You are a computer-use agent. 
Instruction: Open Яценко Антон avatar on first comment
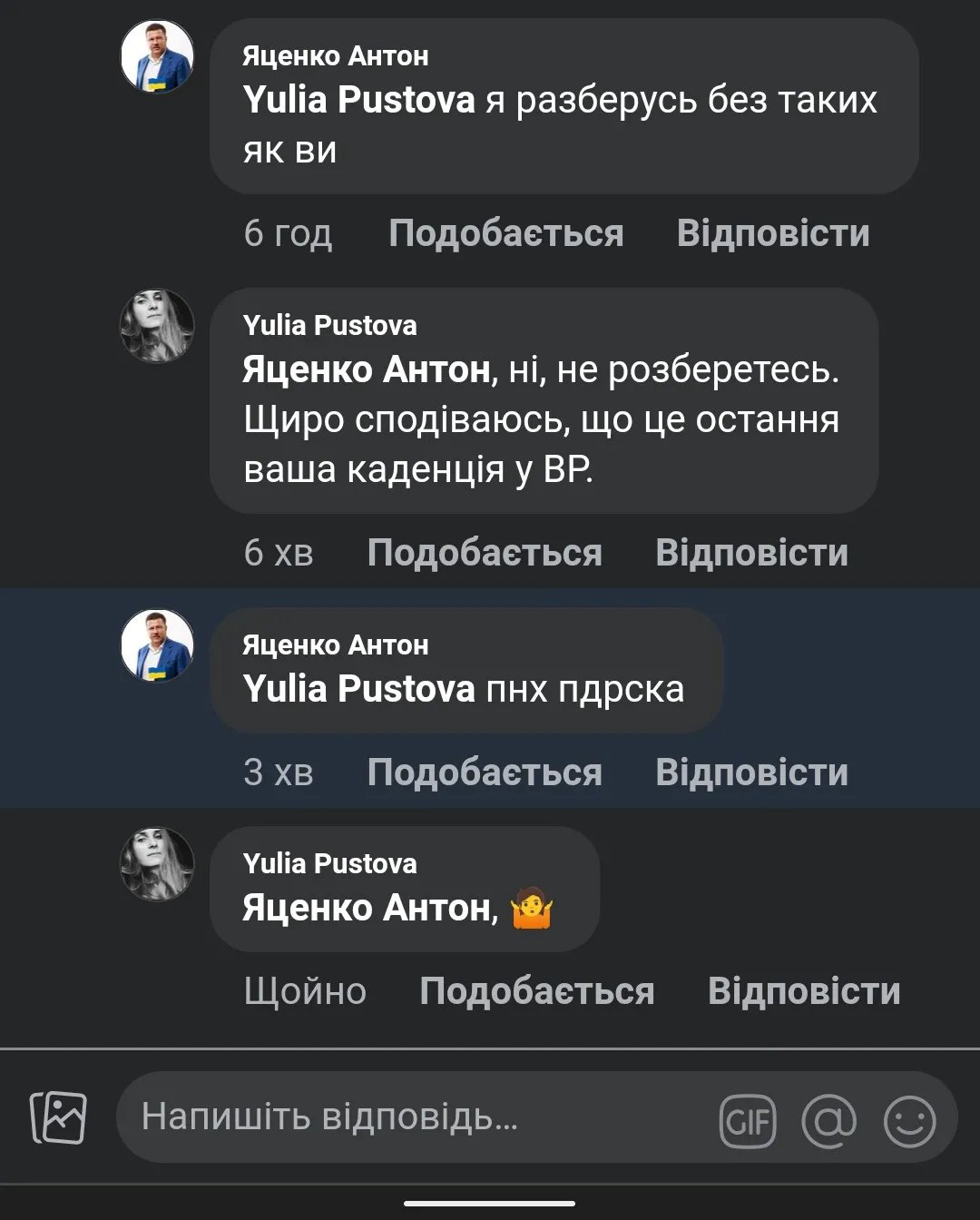(157, 56)
